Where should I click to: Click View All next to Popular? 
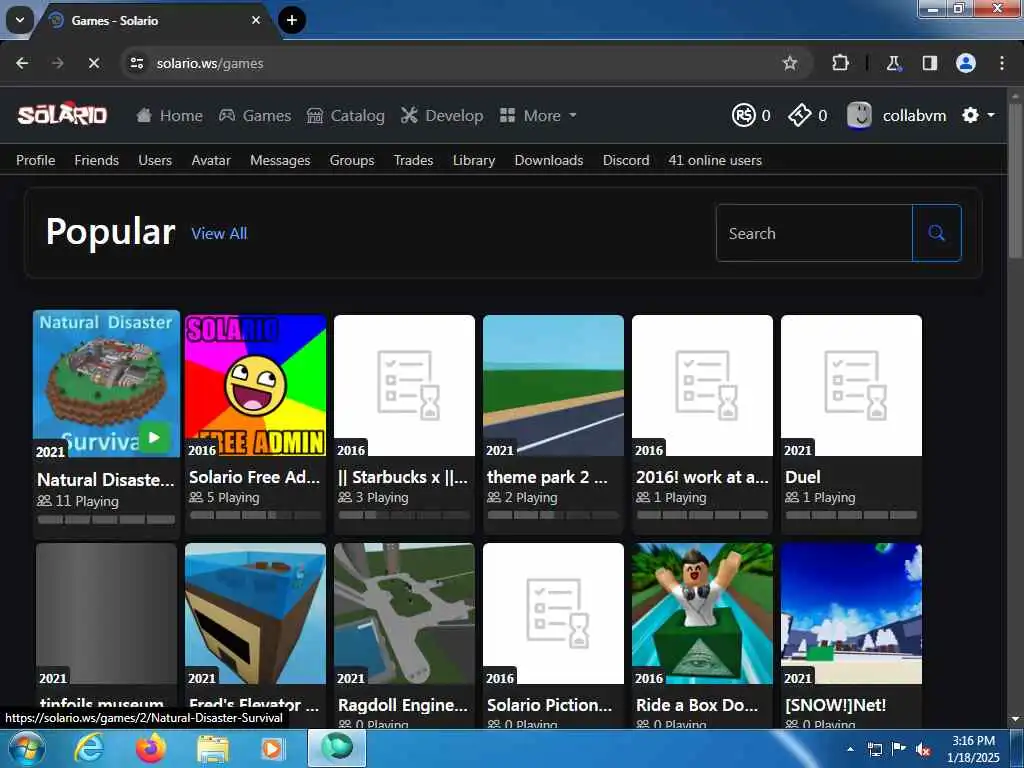click(219, 233)
